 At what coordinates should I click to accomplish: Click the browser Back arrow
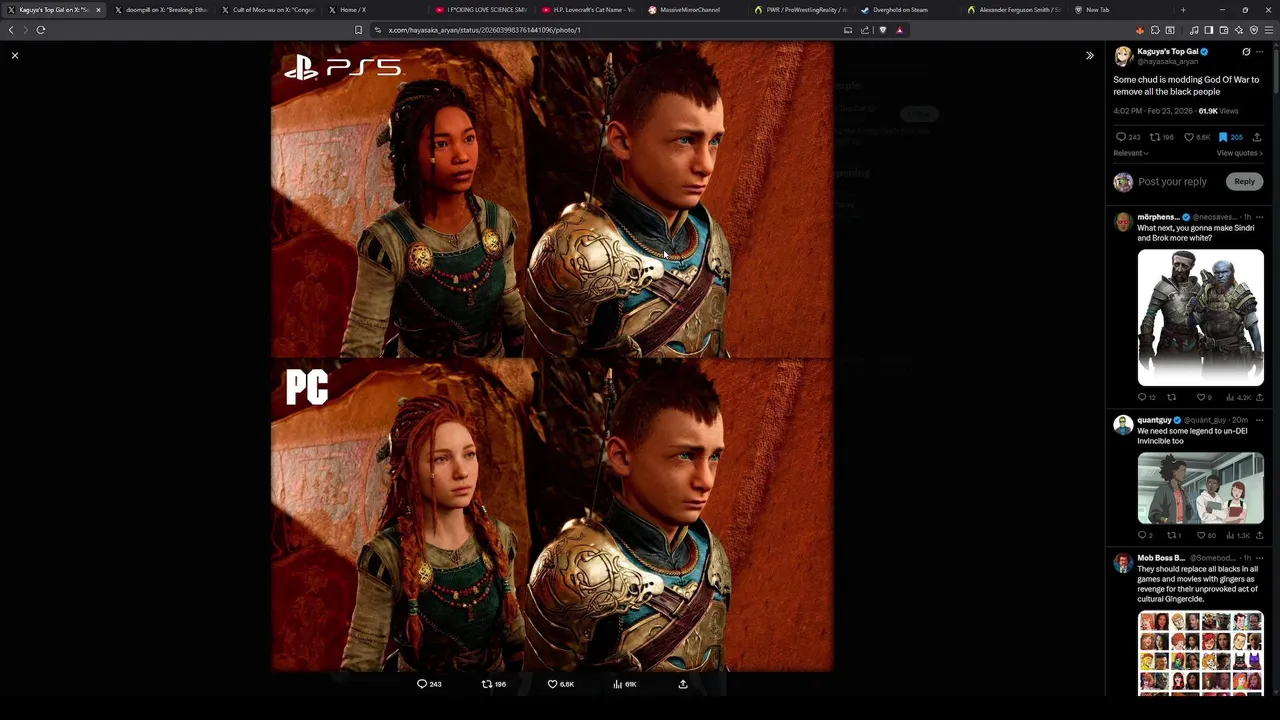pyautogui.click(x=11, y=30)
